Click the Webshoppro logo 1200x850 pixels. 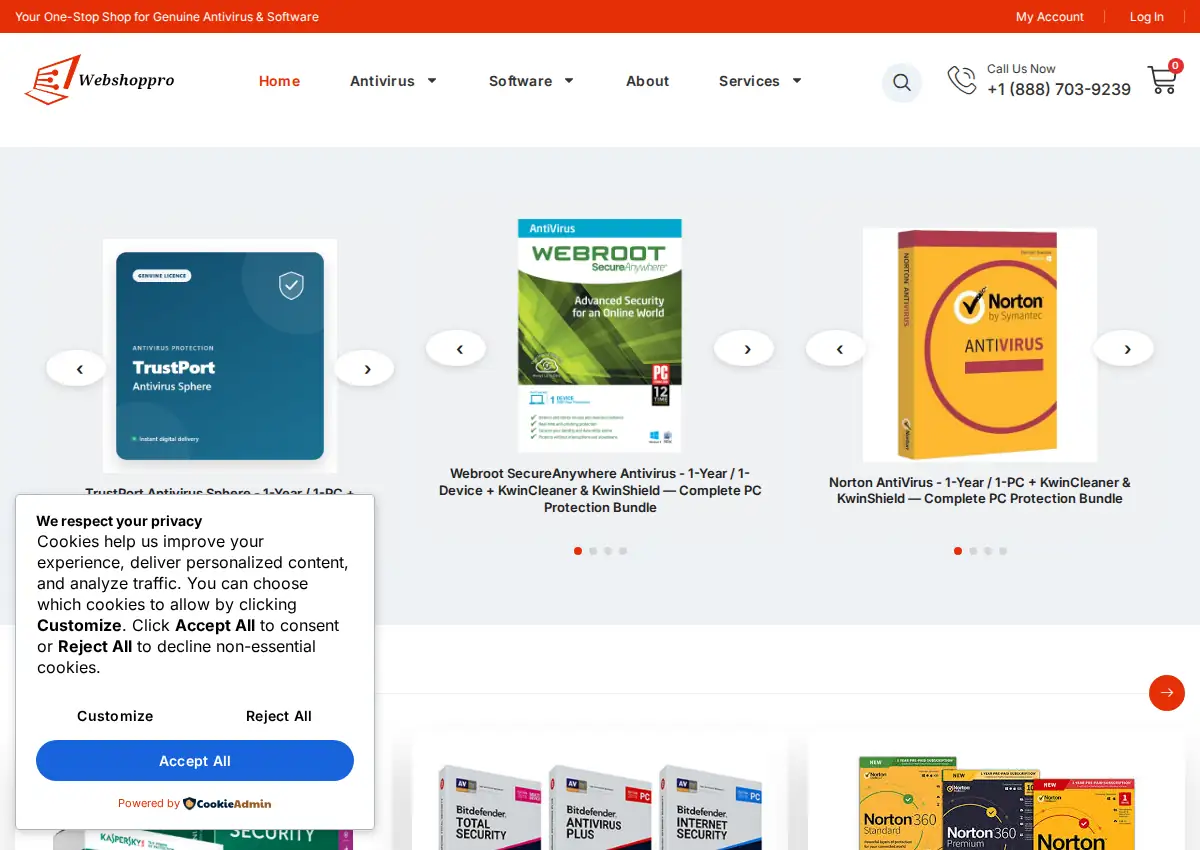pyautogui.click(x=100, y=80)
